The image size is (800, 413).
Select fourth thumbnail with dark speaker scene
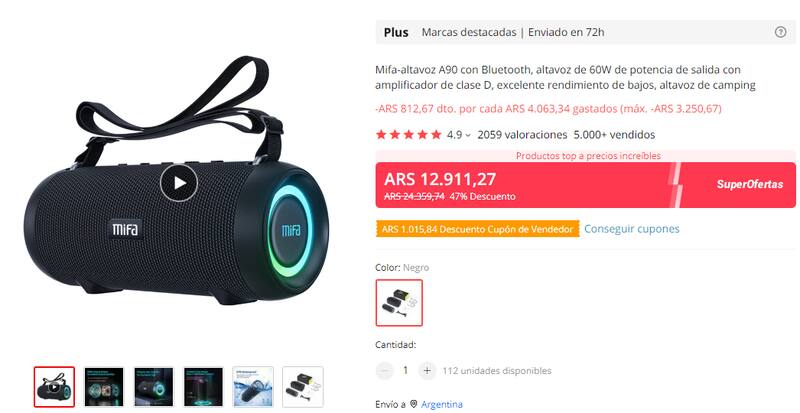coord(204,386)
